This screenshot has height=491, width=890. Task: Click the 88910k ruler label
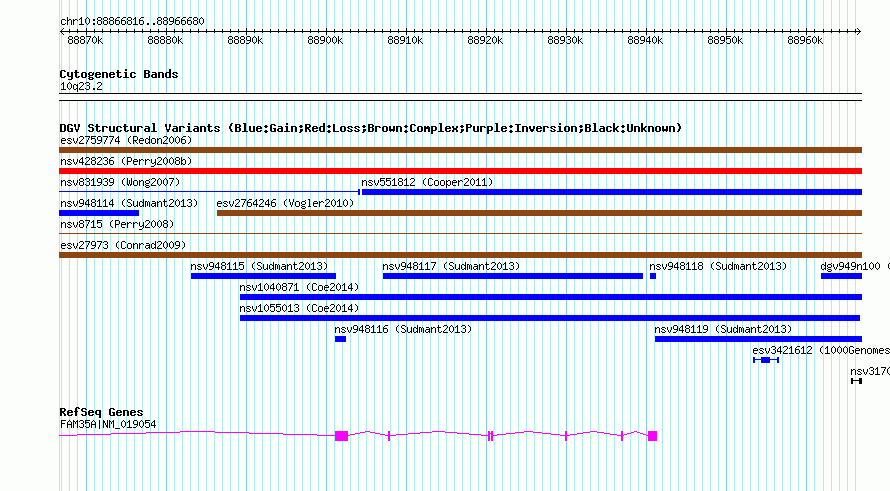[405, 40]
